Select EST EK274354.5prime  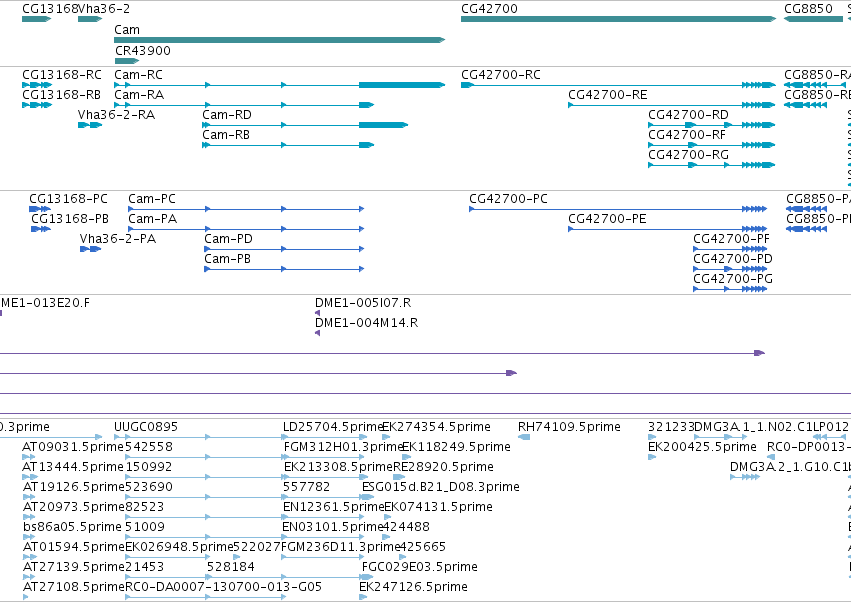pyautogui.click(x=386, y=437)
